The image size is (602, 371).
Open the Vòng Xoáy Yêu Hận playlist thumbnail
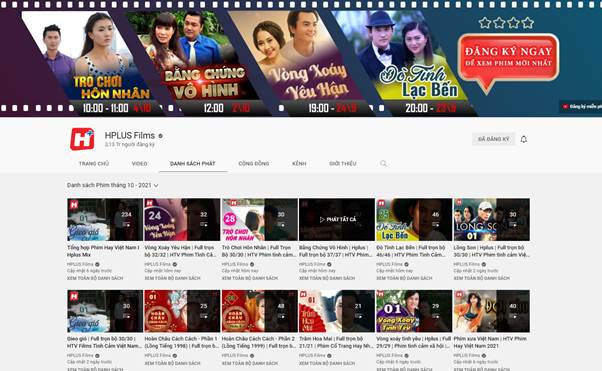[x=182, y=220]
